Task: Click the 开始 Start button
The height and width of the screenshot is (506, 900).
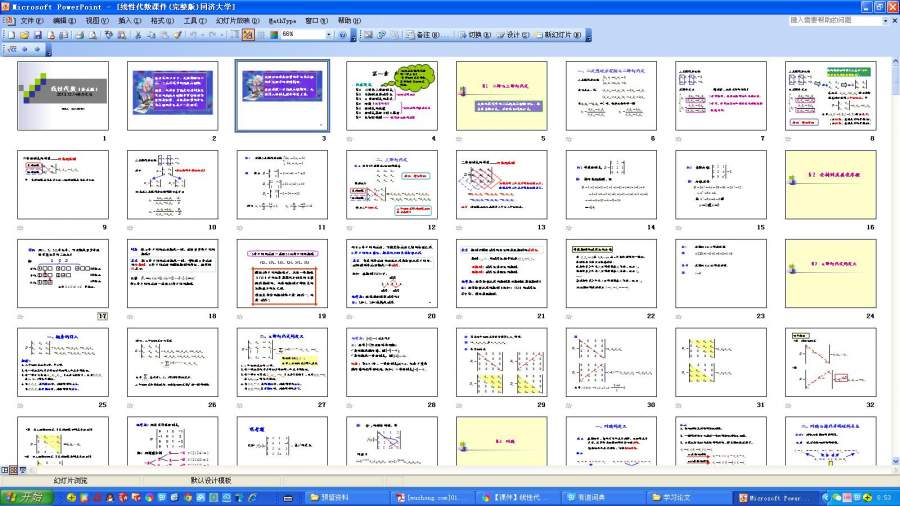Action: tap(27, 497)
